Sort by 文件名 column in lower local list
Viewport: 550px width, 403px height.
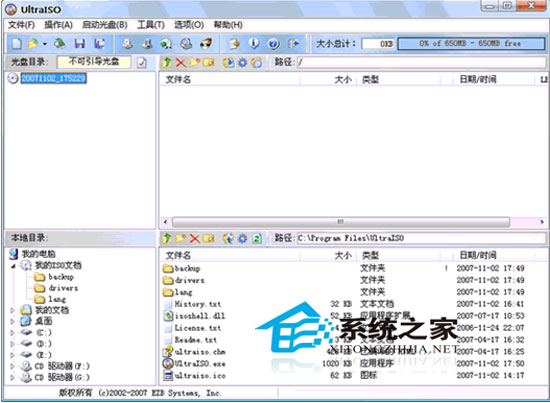click(230, 255)
